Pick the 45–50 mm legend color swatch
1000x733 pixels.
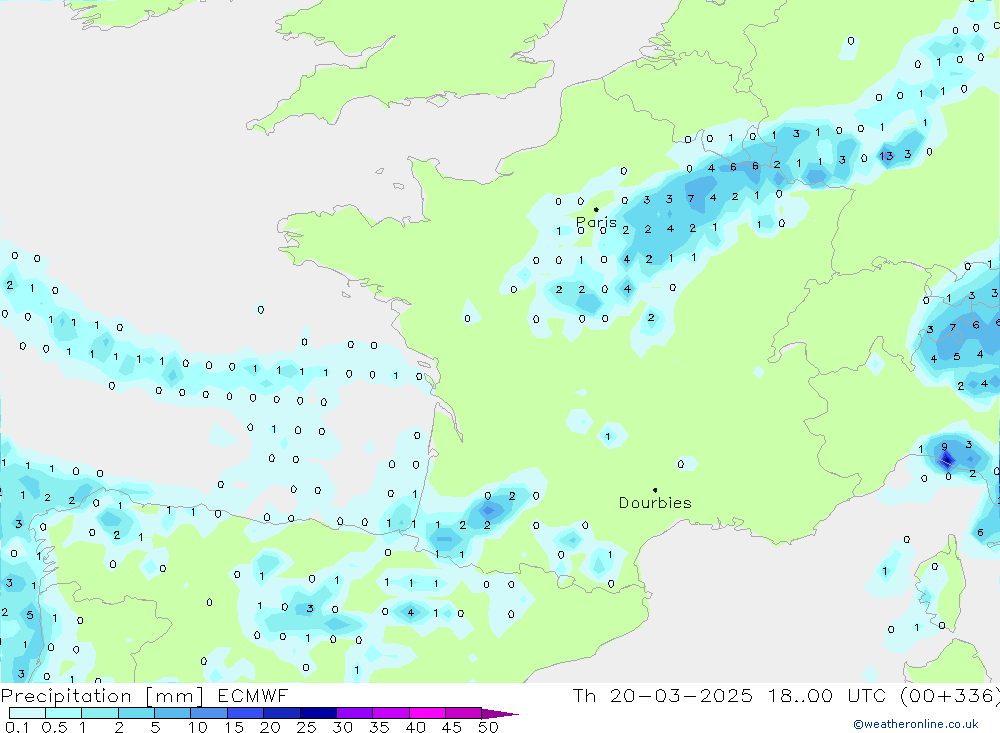464,713
